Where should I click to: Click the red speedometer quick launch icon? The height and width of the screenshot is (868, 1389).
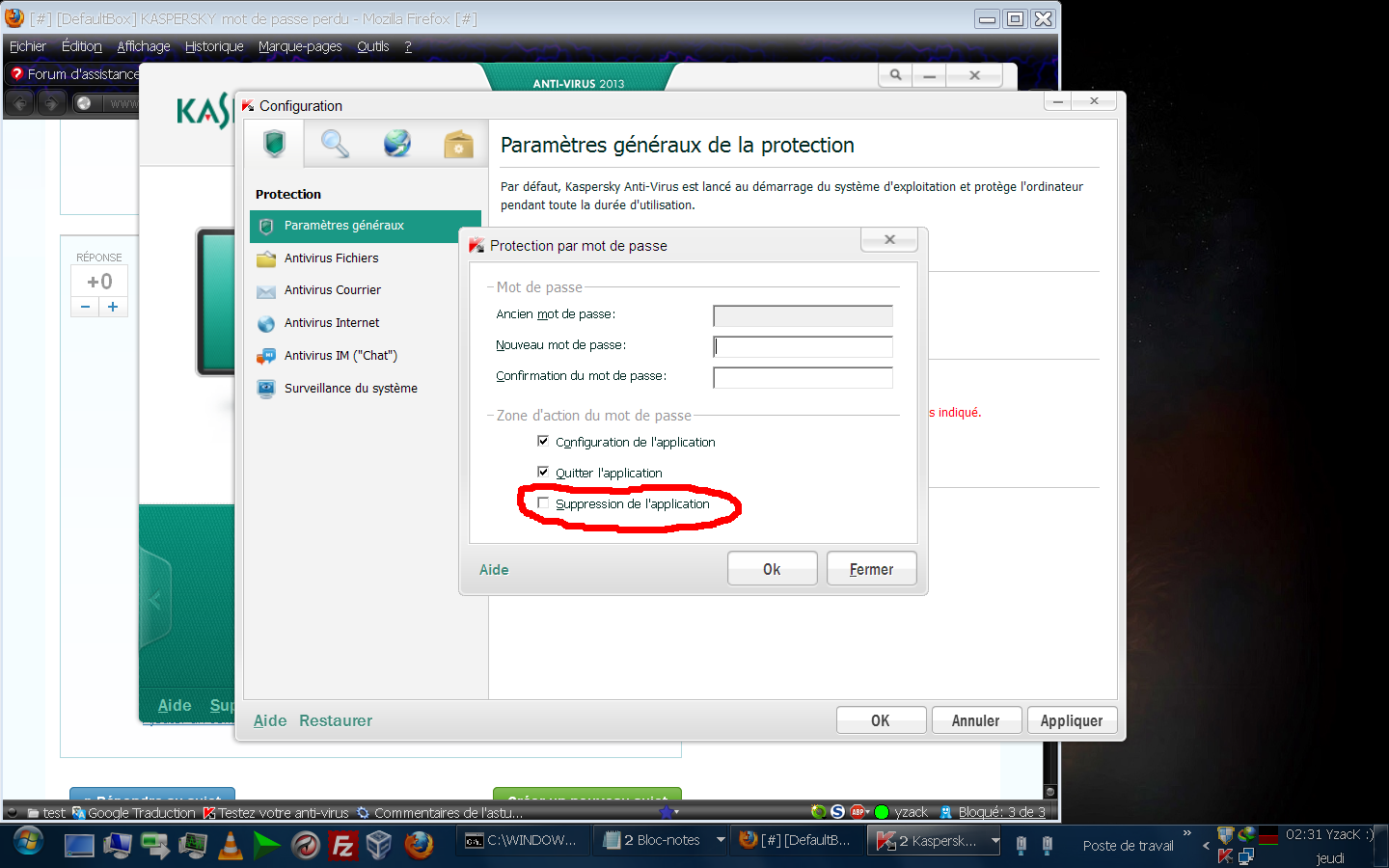(306, 846)
